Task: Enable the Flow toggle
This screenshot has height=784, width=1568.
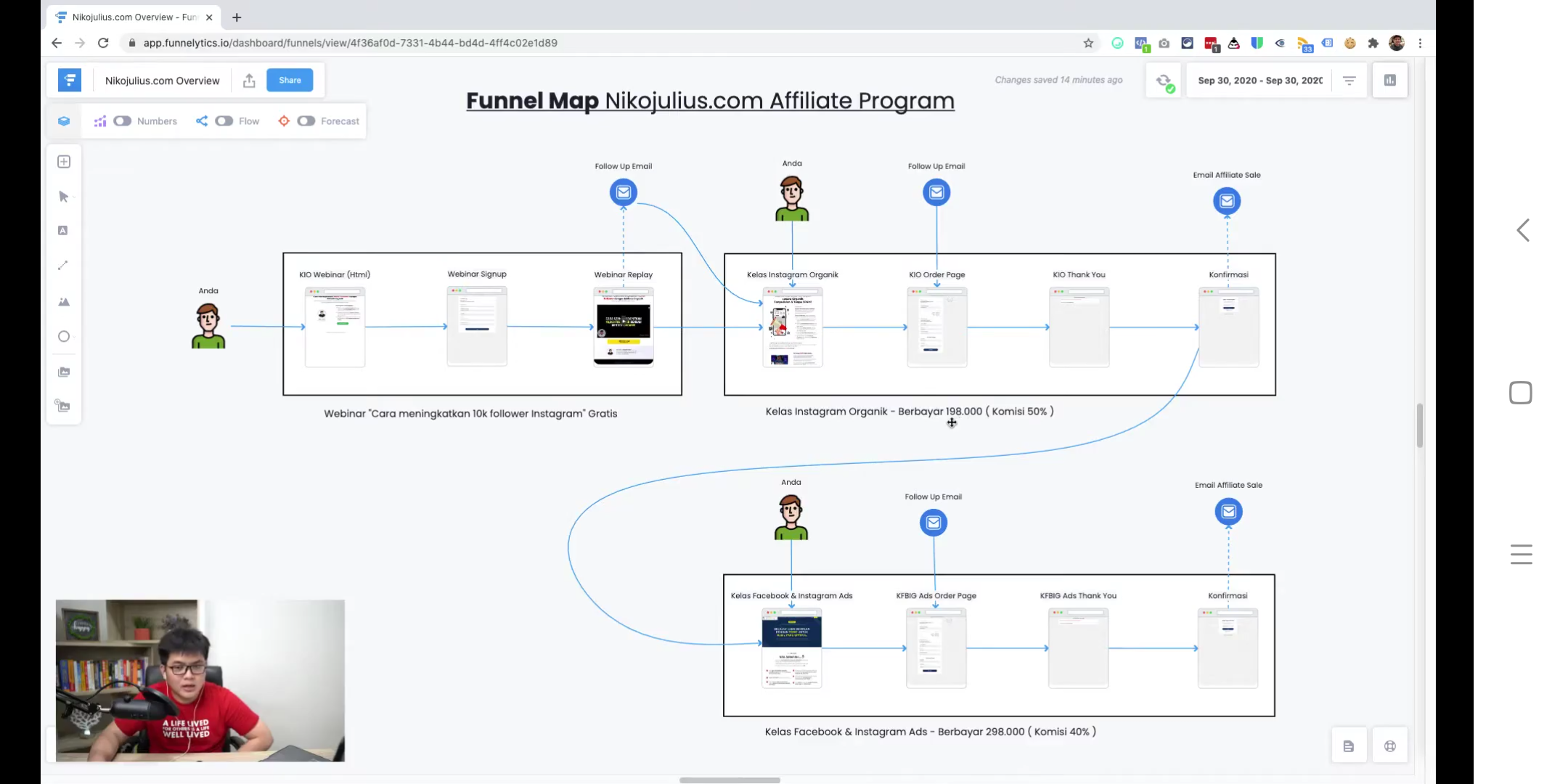Action: point(224,121)
